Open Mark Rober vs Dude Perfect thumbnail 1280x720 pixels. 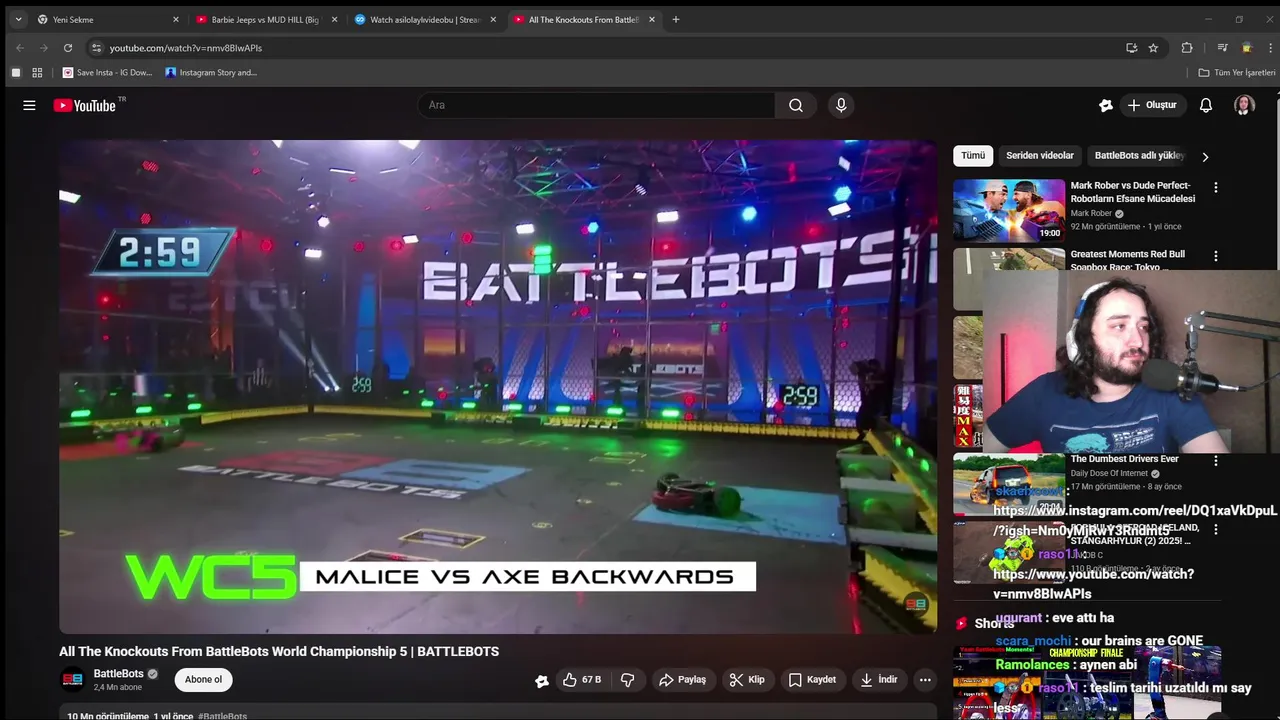(x=1009, y=211)
